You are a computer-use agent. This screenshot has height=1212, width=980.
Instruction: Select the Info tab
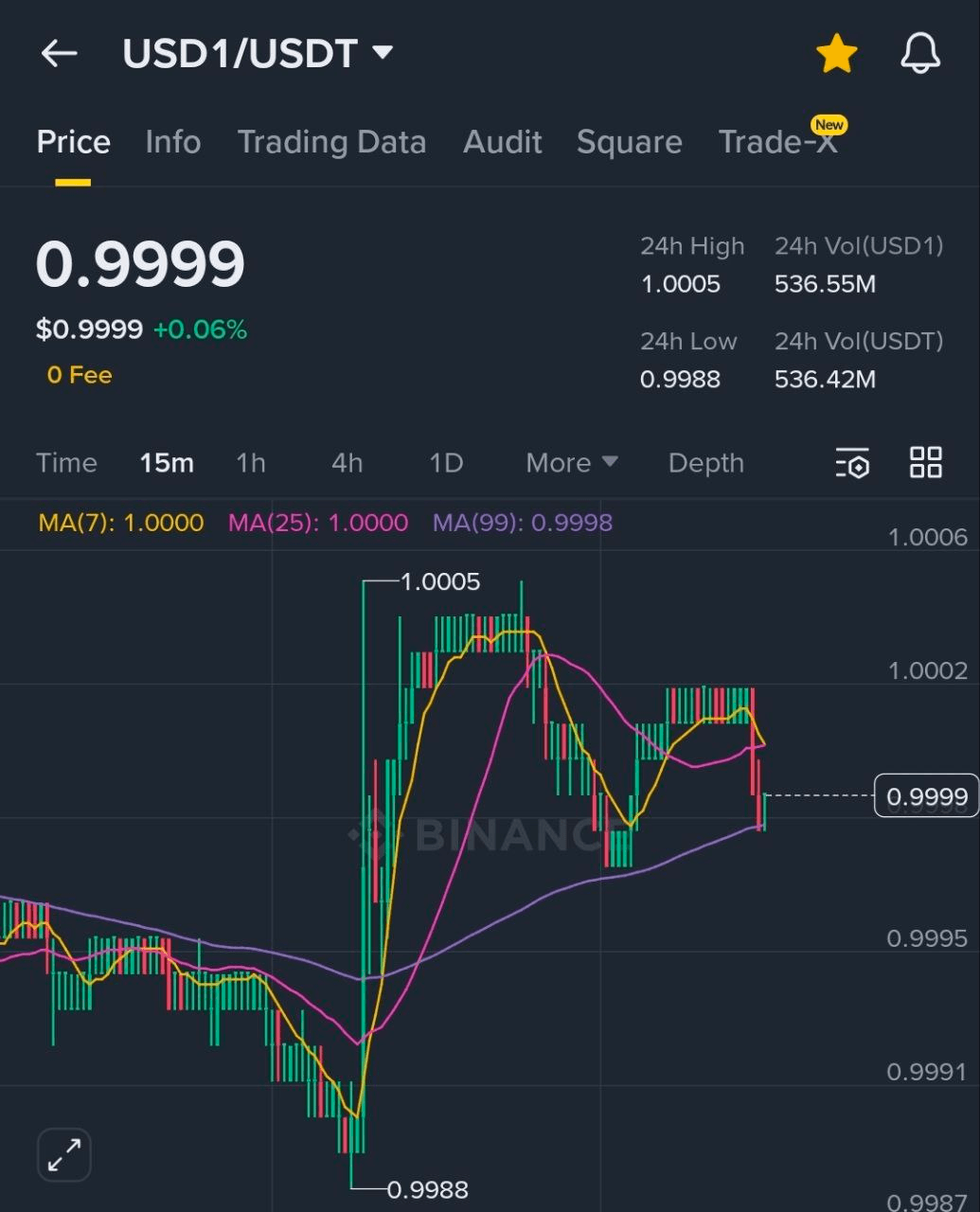point(173,142)
